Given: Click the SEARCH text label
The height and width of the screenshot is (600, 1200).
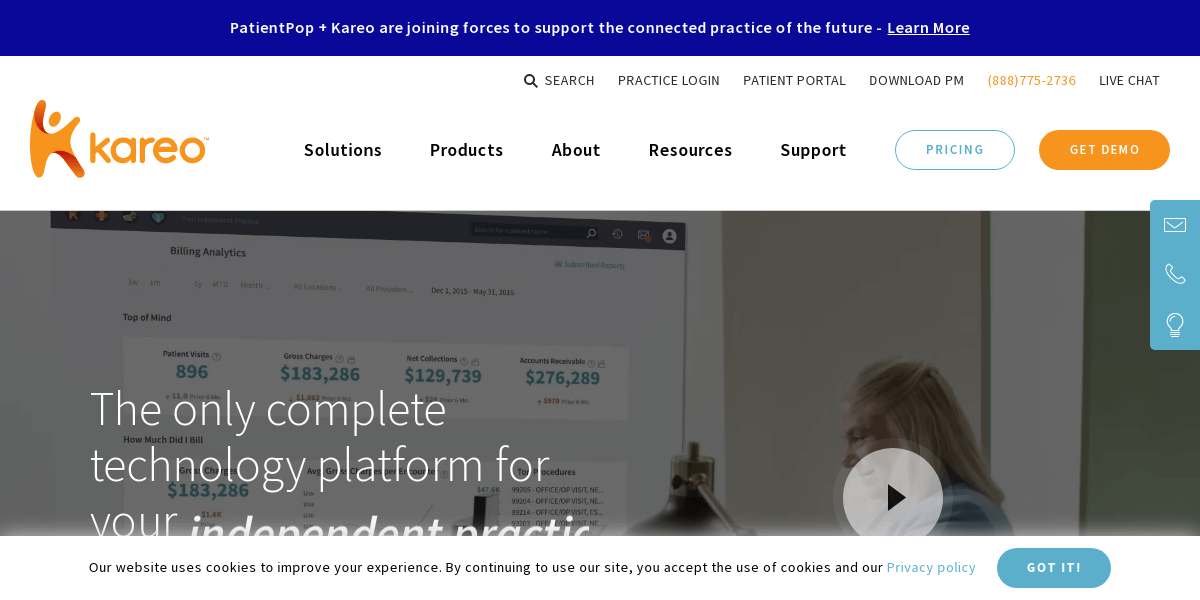Looking at the screenshot, I should [570, 81].
